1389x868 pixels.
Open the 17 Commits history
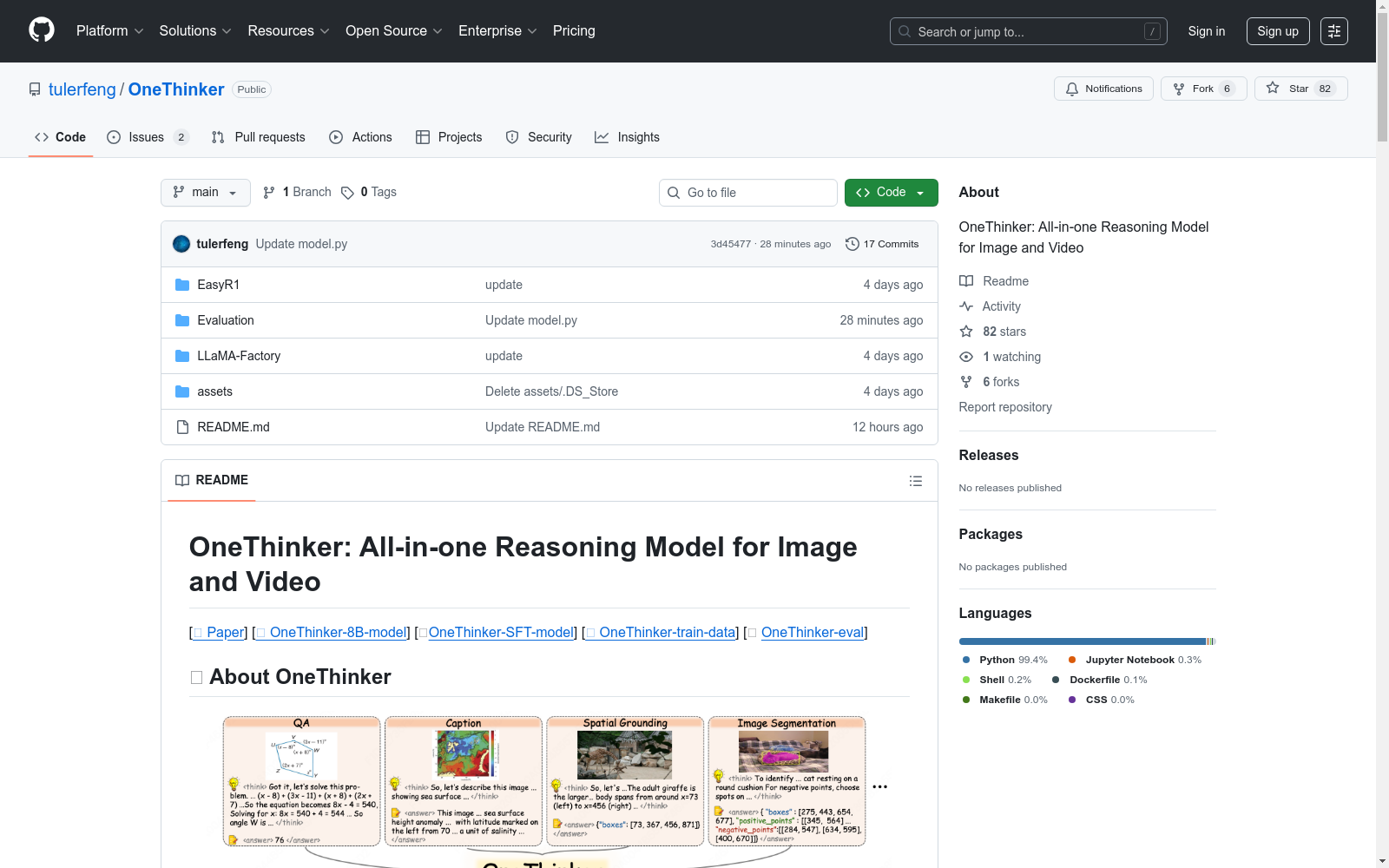coord(882,244)
